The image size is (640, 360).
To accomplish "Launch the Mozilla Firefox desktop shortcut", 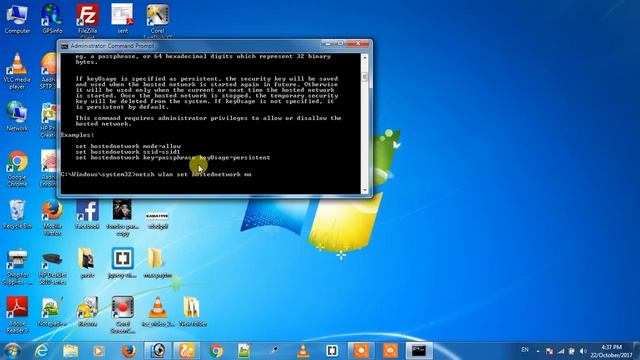I will pos(52,218).
